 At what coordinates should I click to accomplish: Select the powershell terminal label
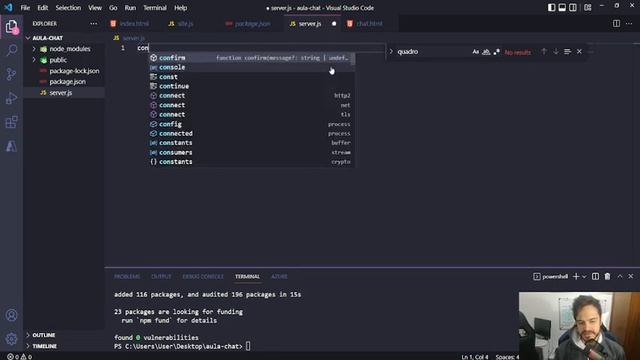551,276
